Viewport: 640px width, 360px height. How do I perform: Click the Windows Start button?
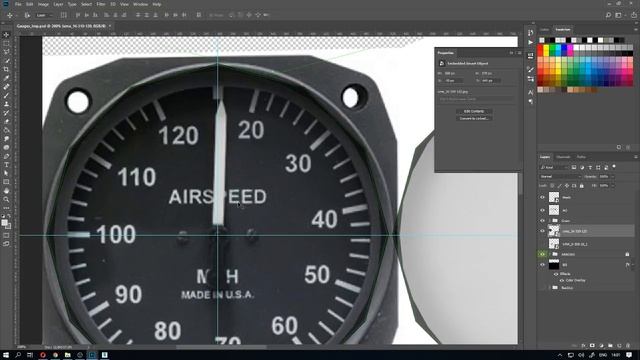point(6,355)
